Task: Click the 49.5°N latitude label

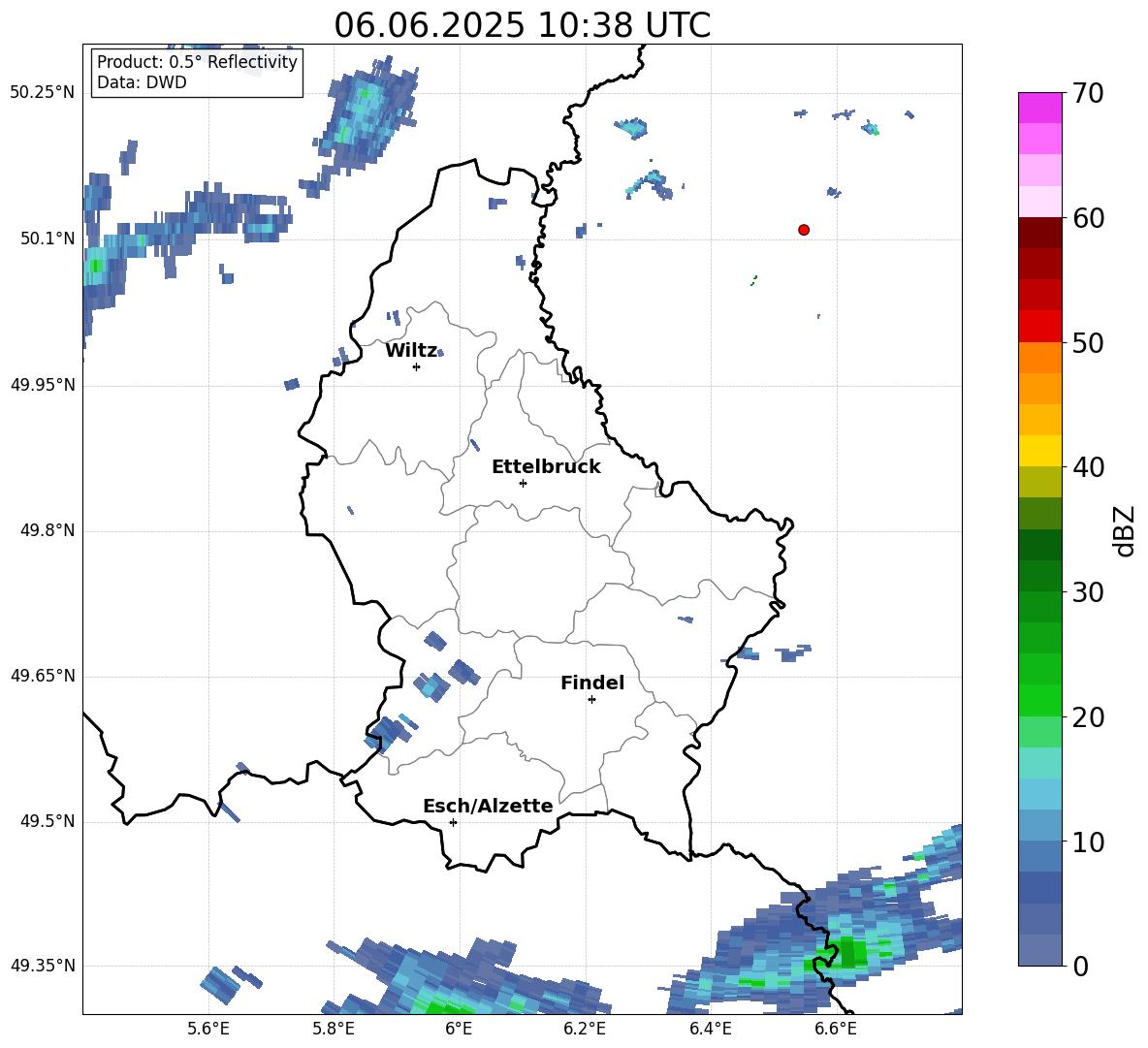Action: click(x=47, y=821)
